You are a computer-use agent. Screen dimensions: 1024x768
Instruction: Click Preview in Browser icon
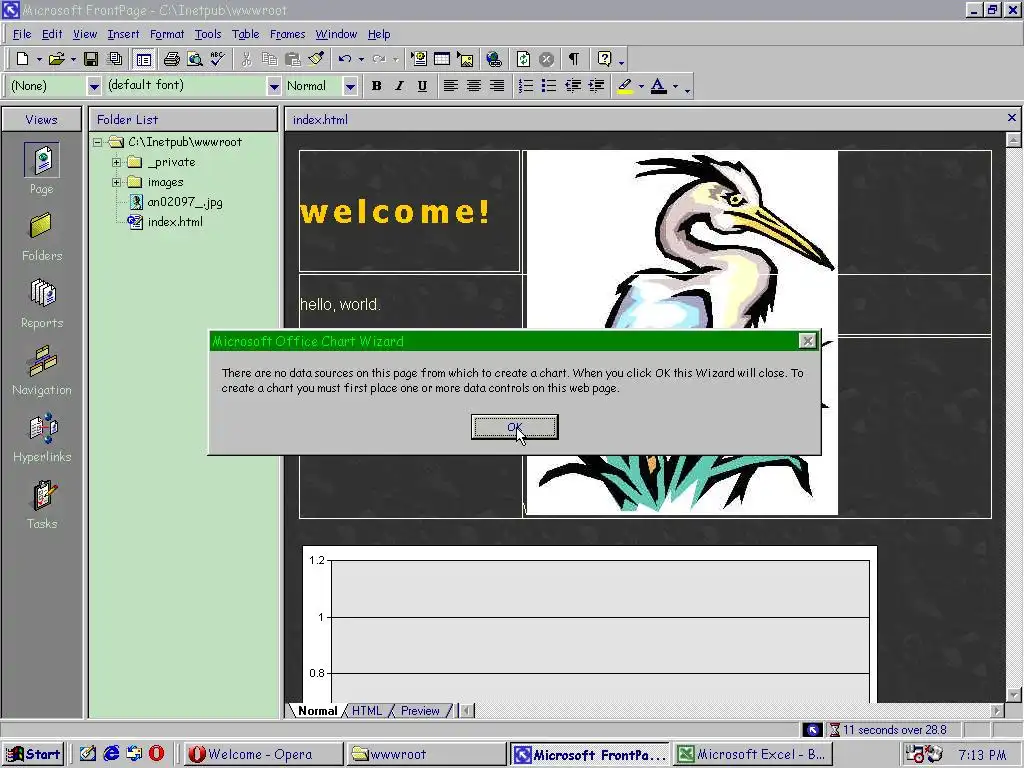click(x=195, y=59)
